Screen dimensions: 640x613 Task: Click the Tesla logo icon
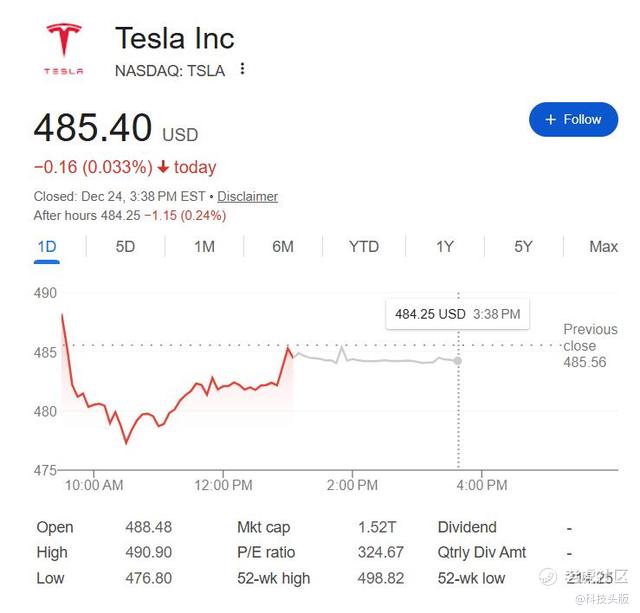[x=63, y=48]
